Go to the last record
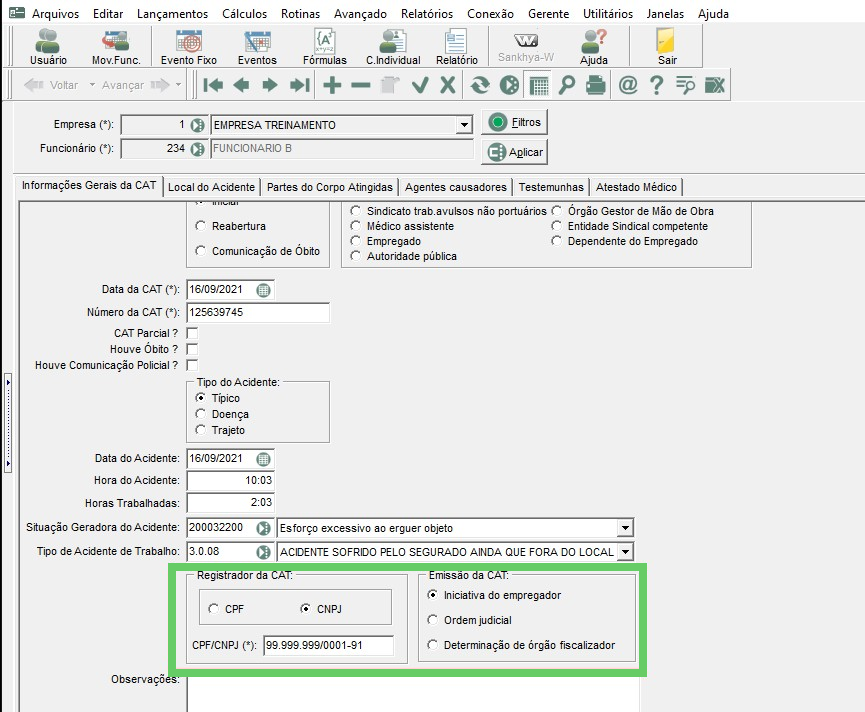865x712 pixels. (300, 85)
